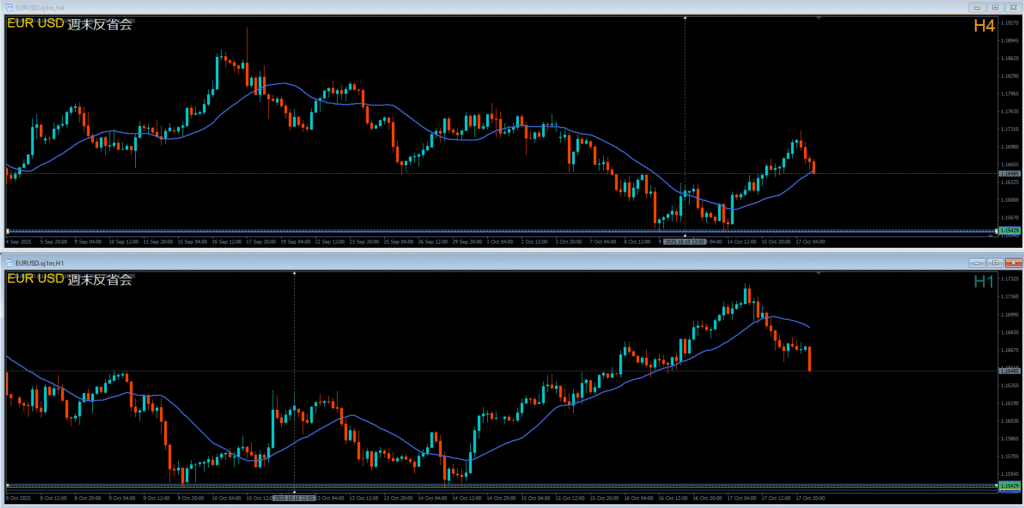Minimize the EURUSD H1 chart window
Image resolution: width=1024 pixels, height=508 pixels.
(x=976, y=262)
